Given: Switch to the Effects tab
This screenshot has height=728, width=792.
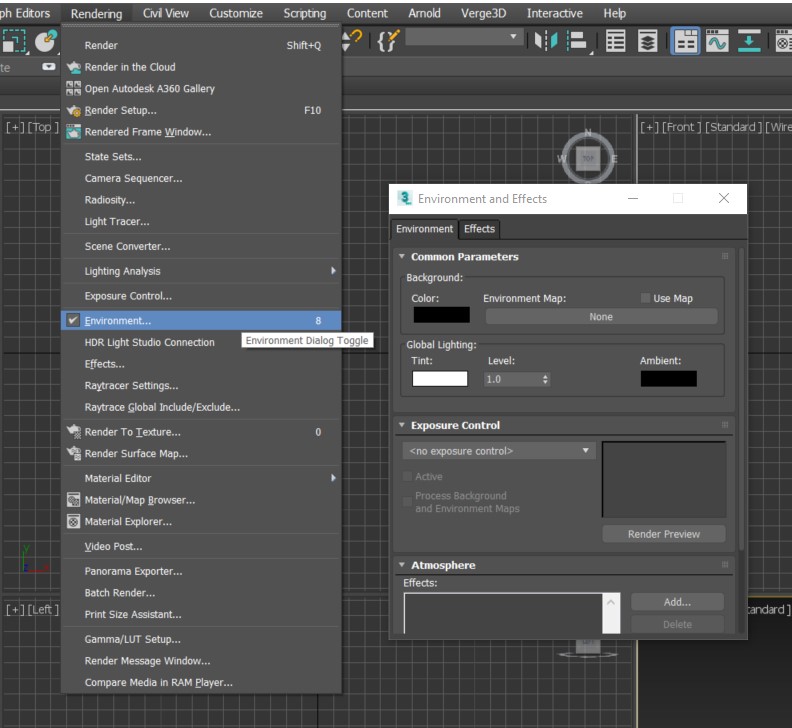Looking at the screenshot, I should tap(479, 229).
